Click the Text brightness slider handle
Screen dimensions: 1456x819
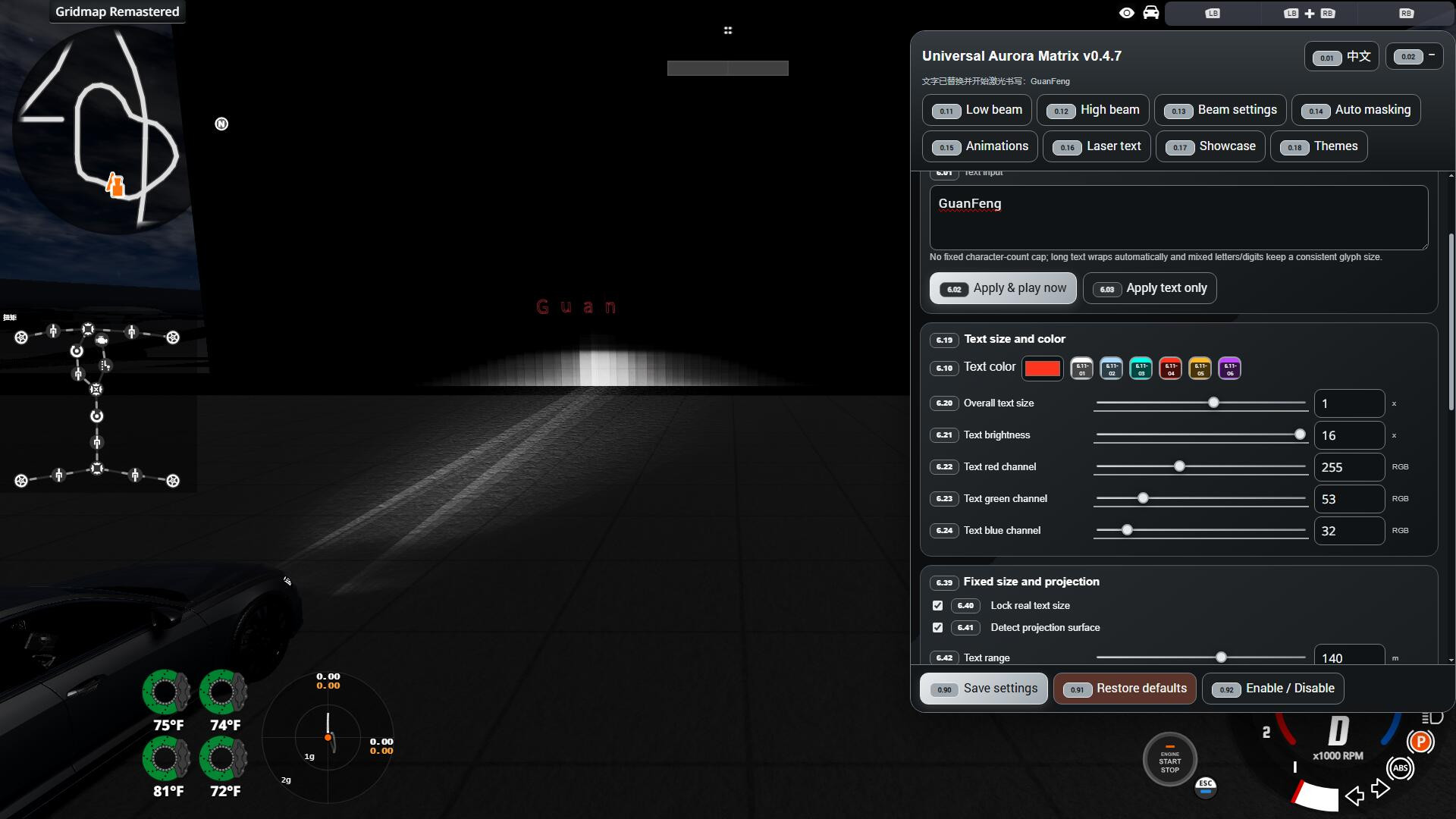click(x=1300, y=435)
